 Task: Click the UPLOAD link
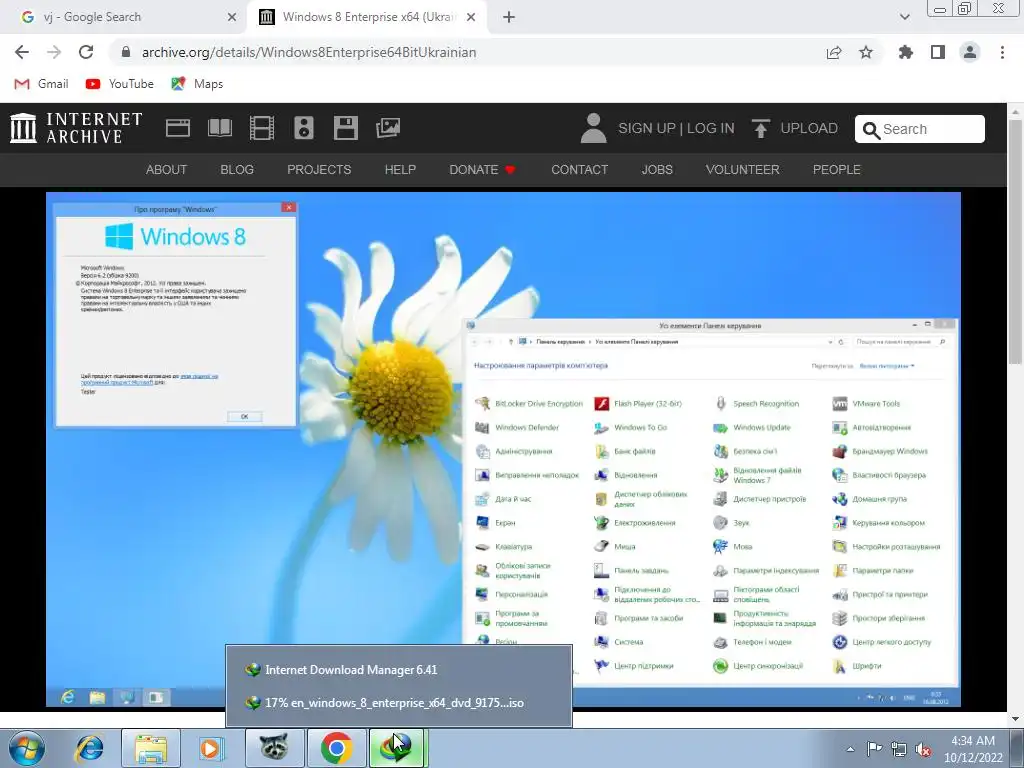coord(809,128)
